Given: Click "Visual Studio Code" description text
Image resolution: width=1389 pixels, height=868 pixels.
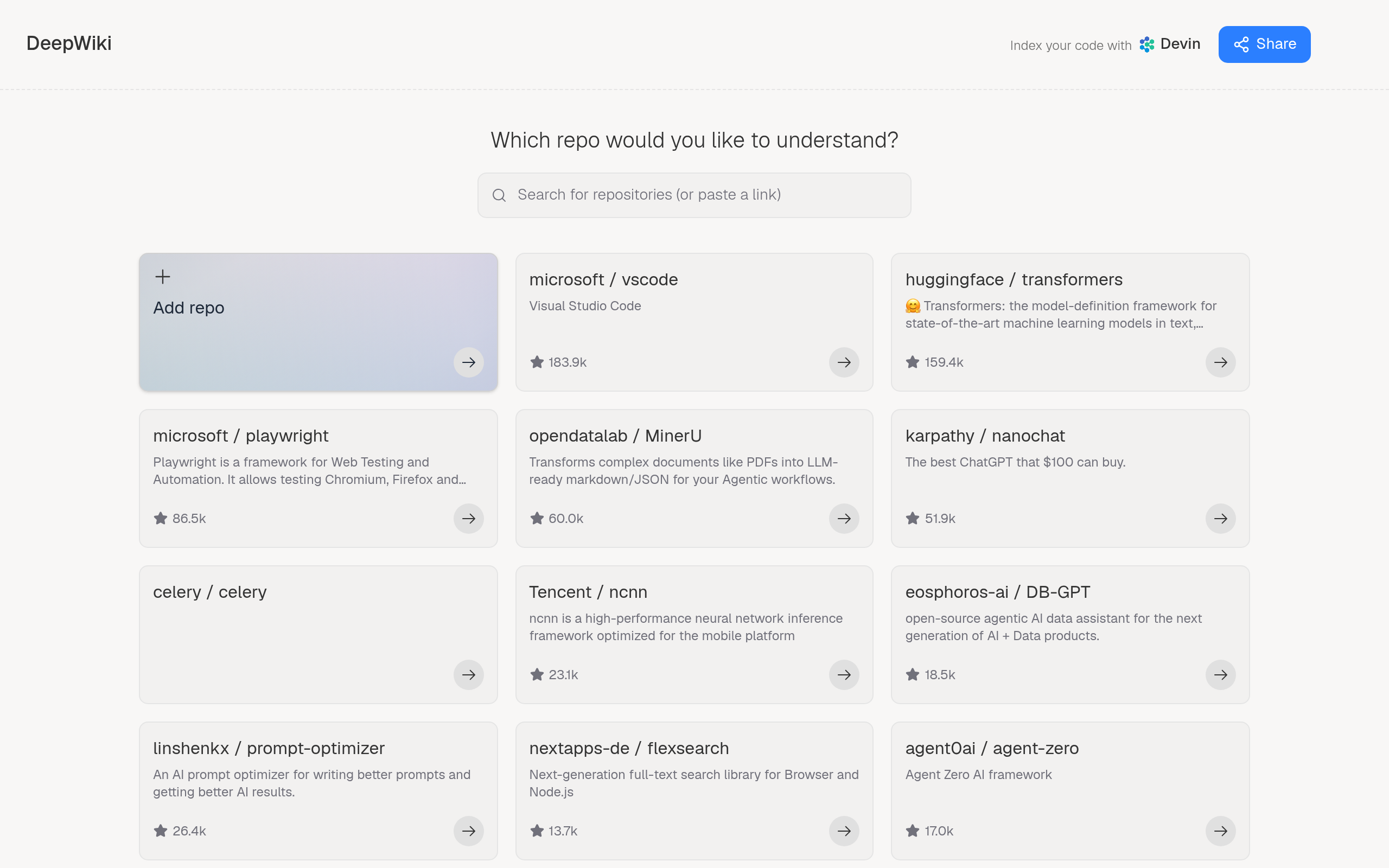Looking at the screenshot, I should (x=585, y=306).
